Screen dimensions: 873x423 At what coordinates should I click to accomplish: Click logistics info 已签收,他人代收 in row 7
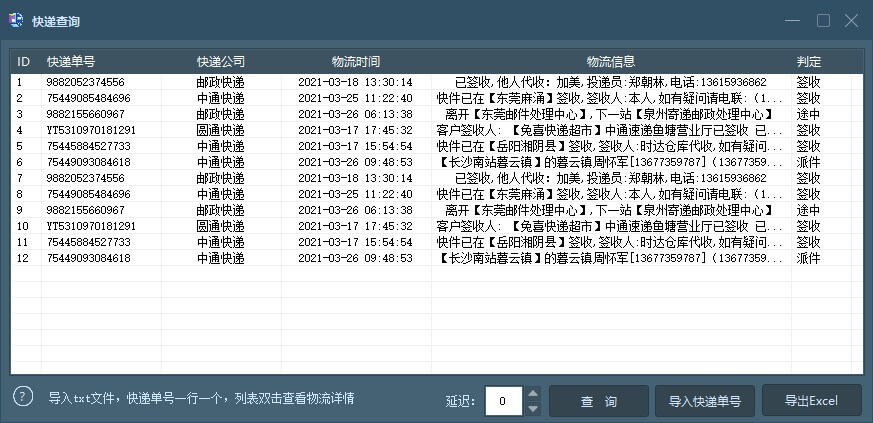pos(611,179)
